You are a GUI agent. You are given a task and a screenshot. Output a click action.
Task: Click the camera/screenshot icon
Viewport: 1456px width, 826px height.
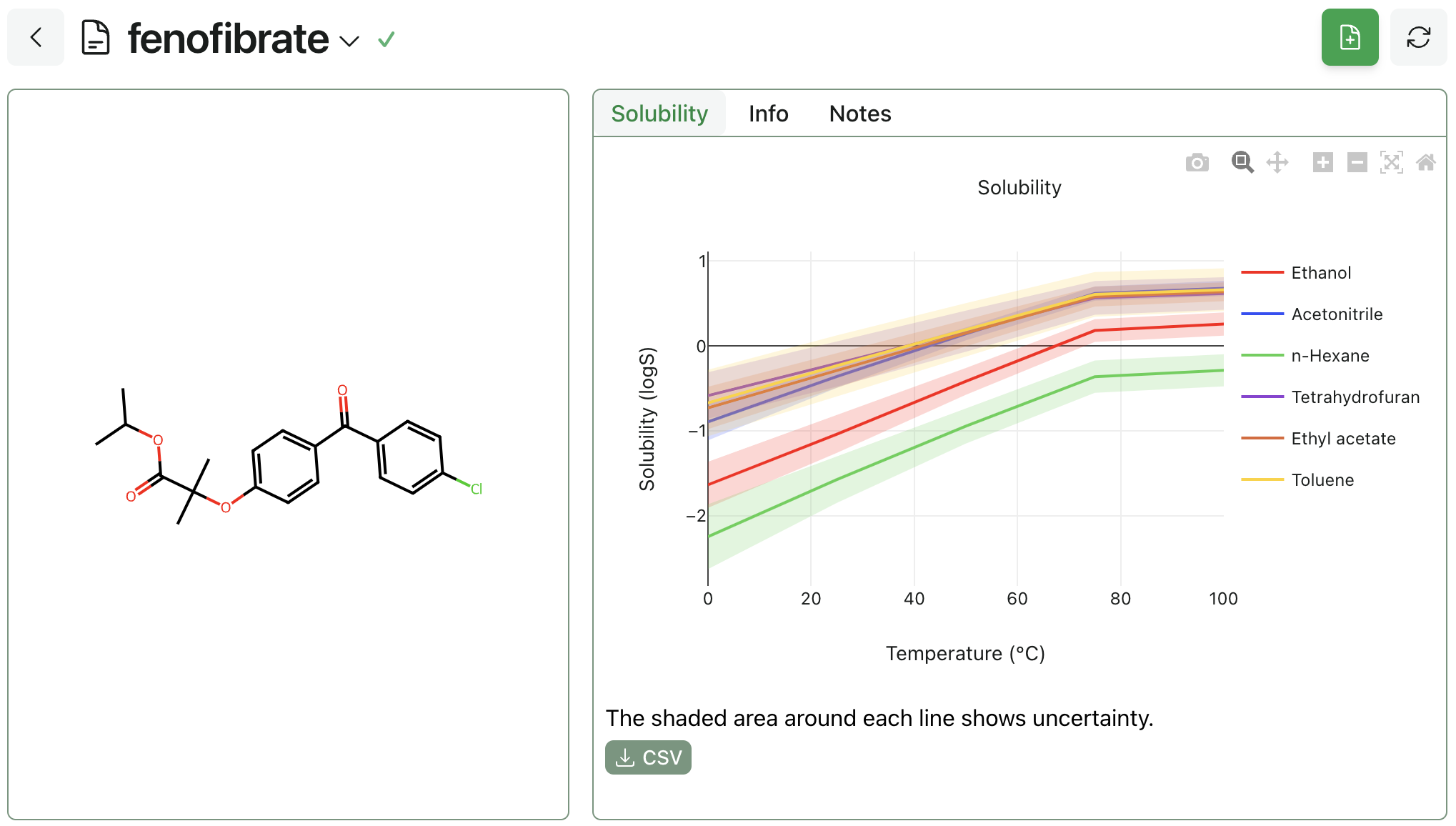point(1197,163)
